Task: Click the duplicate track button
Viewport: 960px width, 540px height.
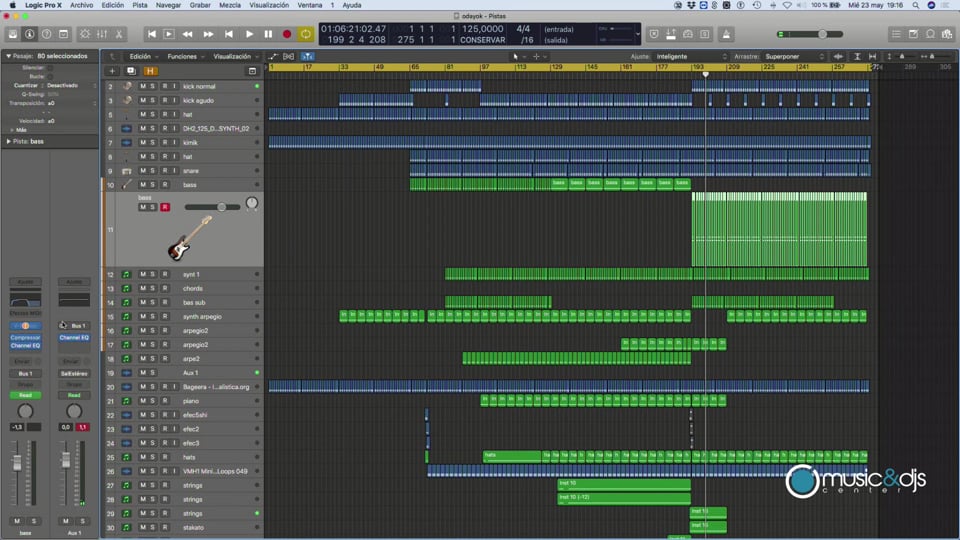Action: [x=130, y=71]
